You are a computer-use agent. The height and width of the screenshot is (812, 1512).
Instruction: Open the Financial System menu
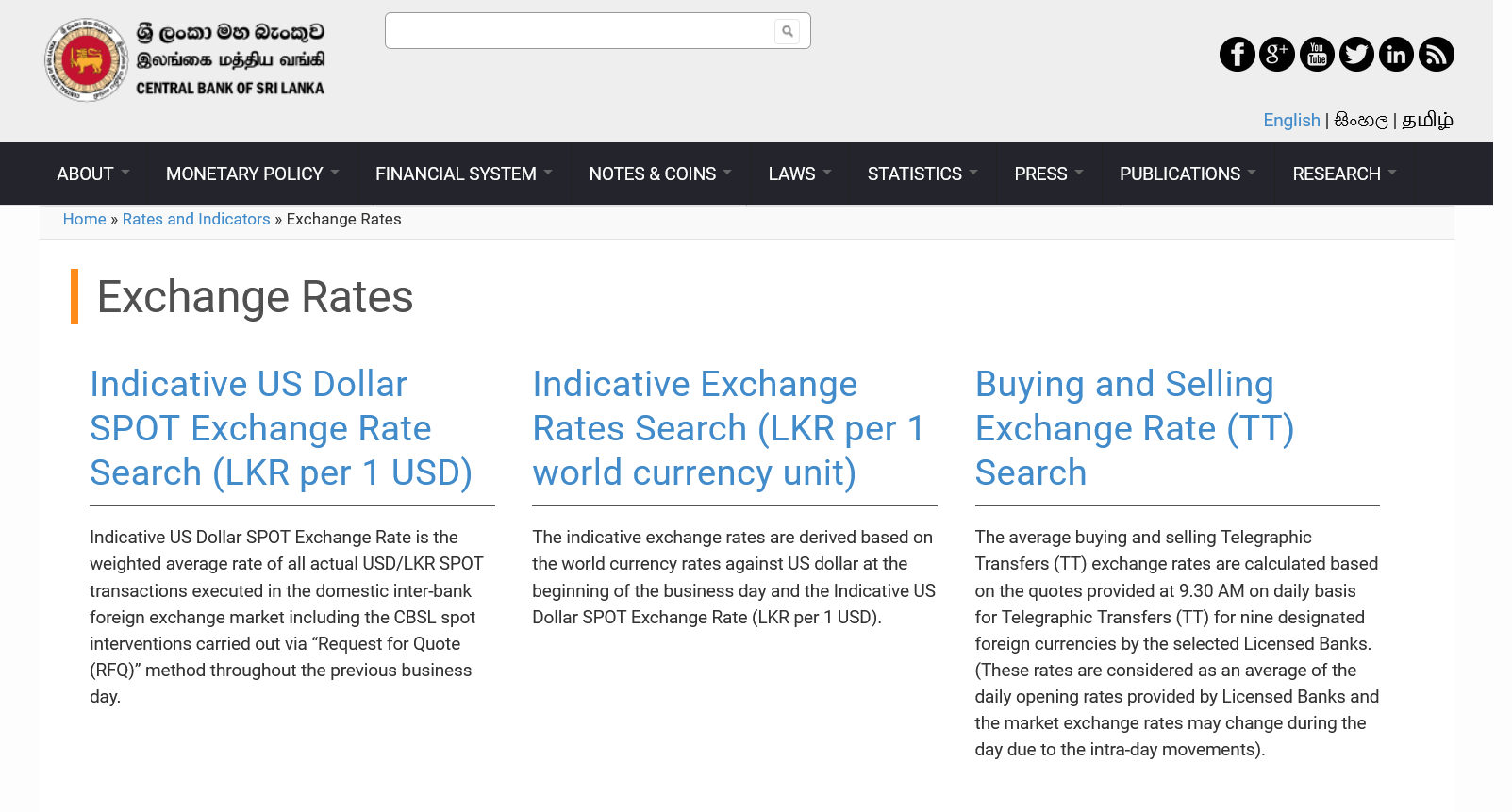(x=463, y=174)
